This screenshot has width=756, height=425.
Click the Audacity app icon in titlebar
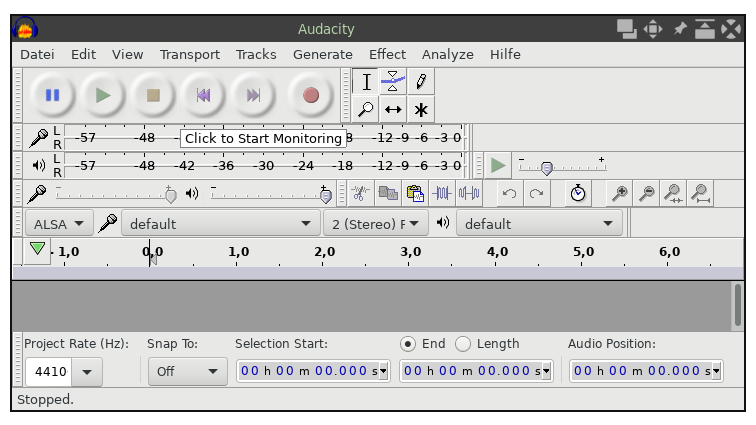(25, 29)
